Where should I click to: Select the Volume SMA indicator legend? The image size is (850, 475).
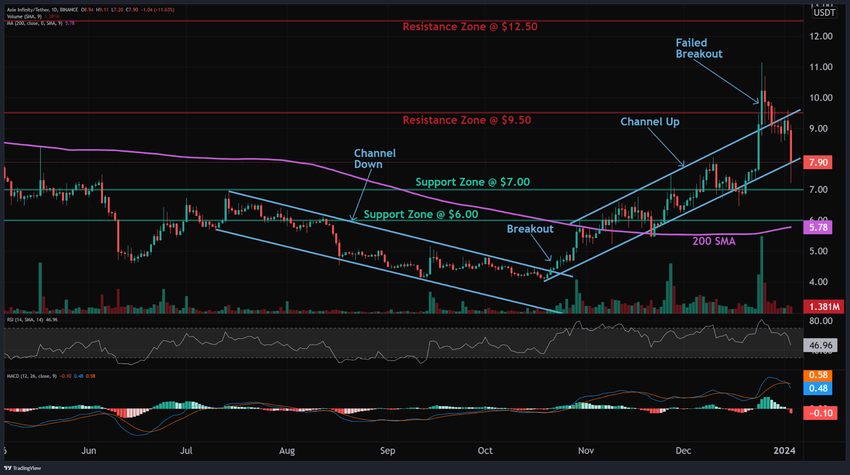[x=24, y=17]
